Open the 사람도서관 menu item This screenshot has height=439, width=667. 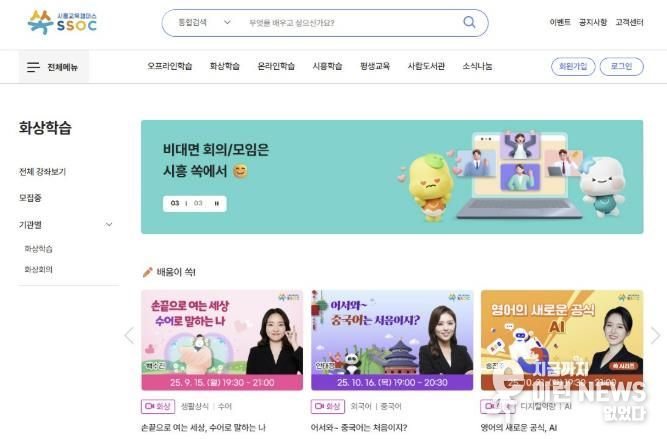[x=426, y=66]
